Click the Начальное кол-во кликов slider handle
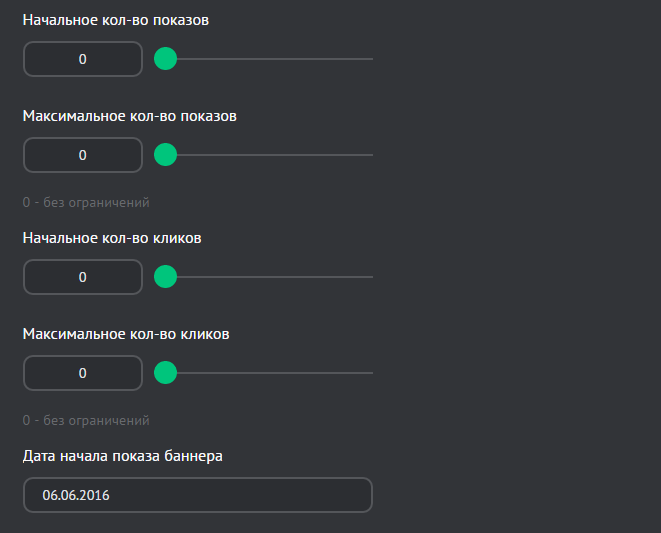This screenshot has width=661, height=533. 166,277
